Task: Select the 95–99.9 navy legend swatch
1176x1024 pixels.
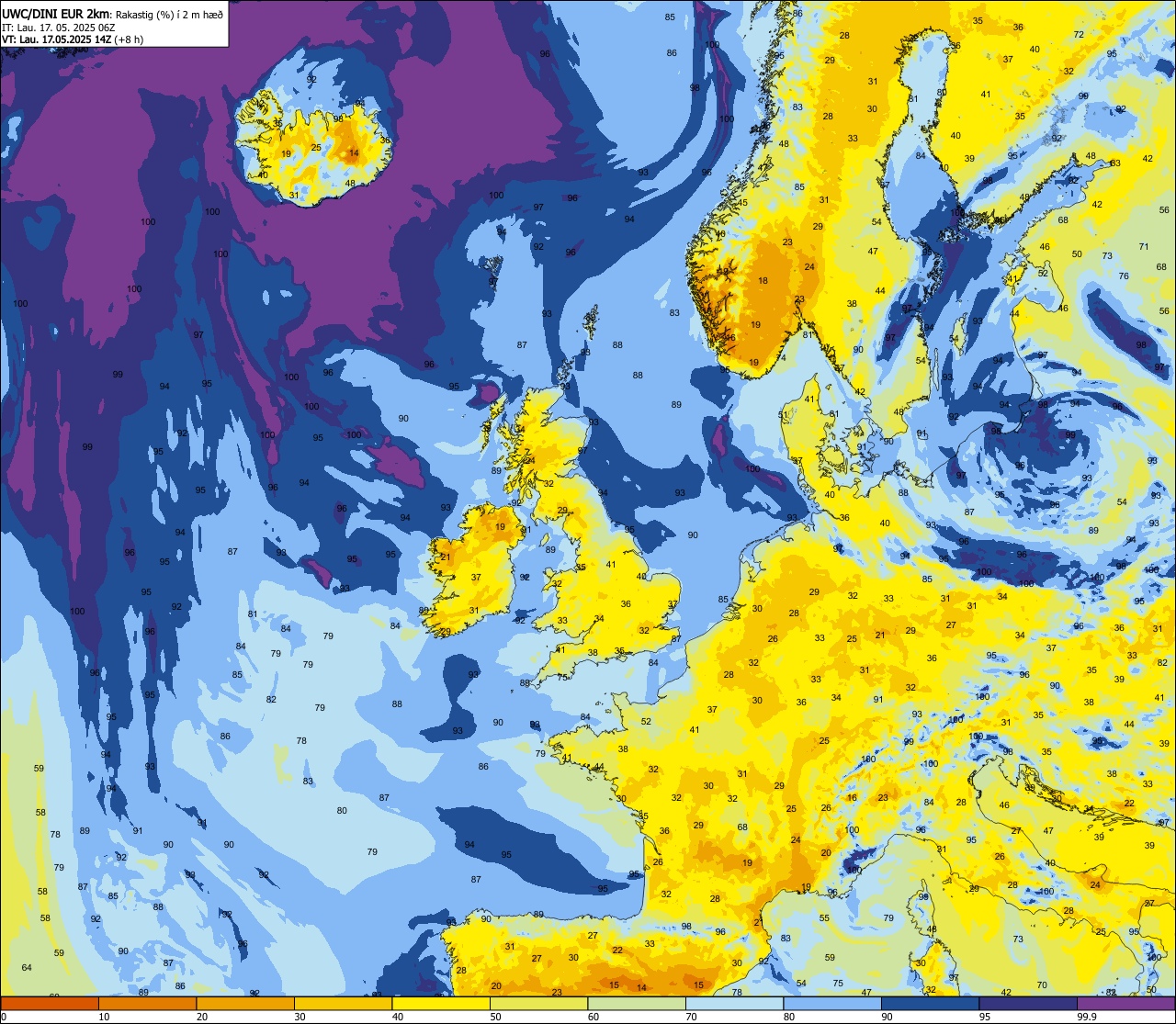Action: tap(1028, 1004)
